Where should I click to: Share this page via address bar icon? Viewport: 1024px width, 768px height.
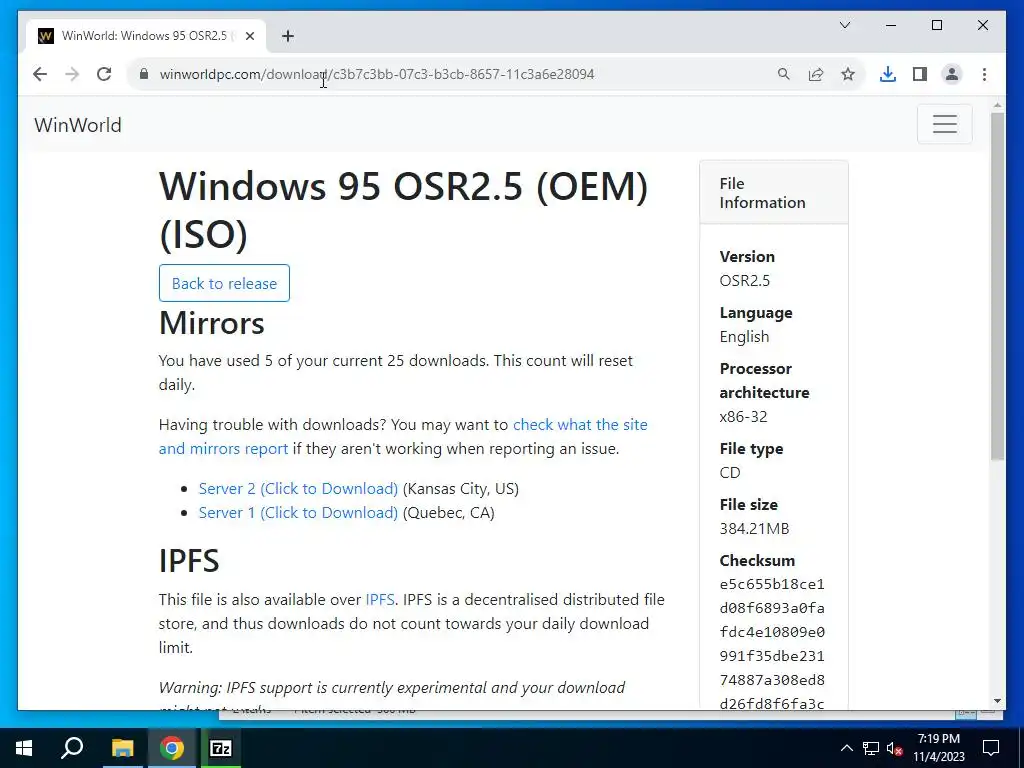pos(816,74)
